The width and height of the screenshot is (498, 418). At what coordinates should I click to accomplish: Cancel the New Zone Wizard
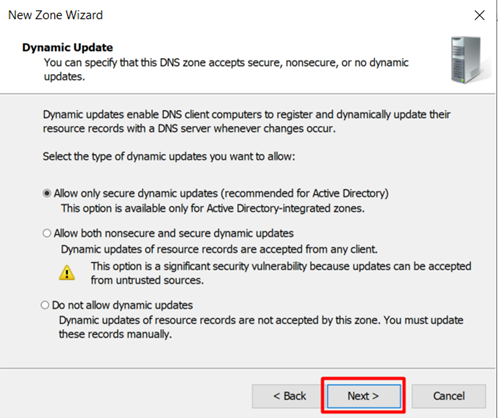449,396
